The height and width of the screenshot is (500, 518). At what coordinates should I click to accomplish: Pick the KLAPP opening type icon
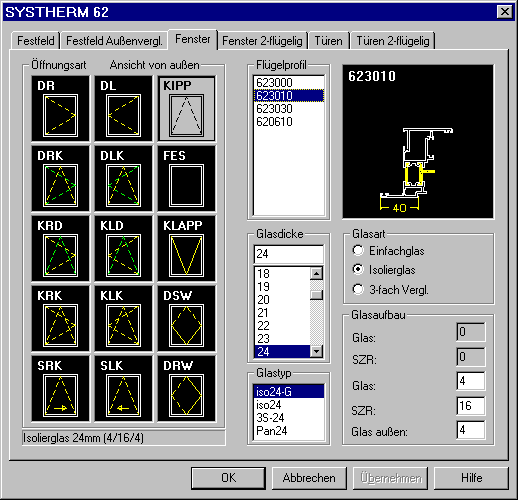click(186, 249)
